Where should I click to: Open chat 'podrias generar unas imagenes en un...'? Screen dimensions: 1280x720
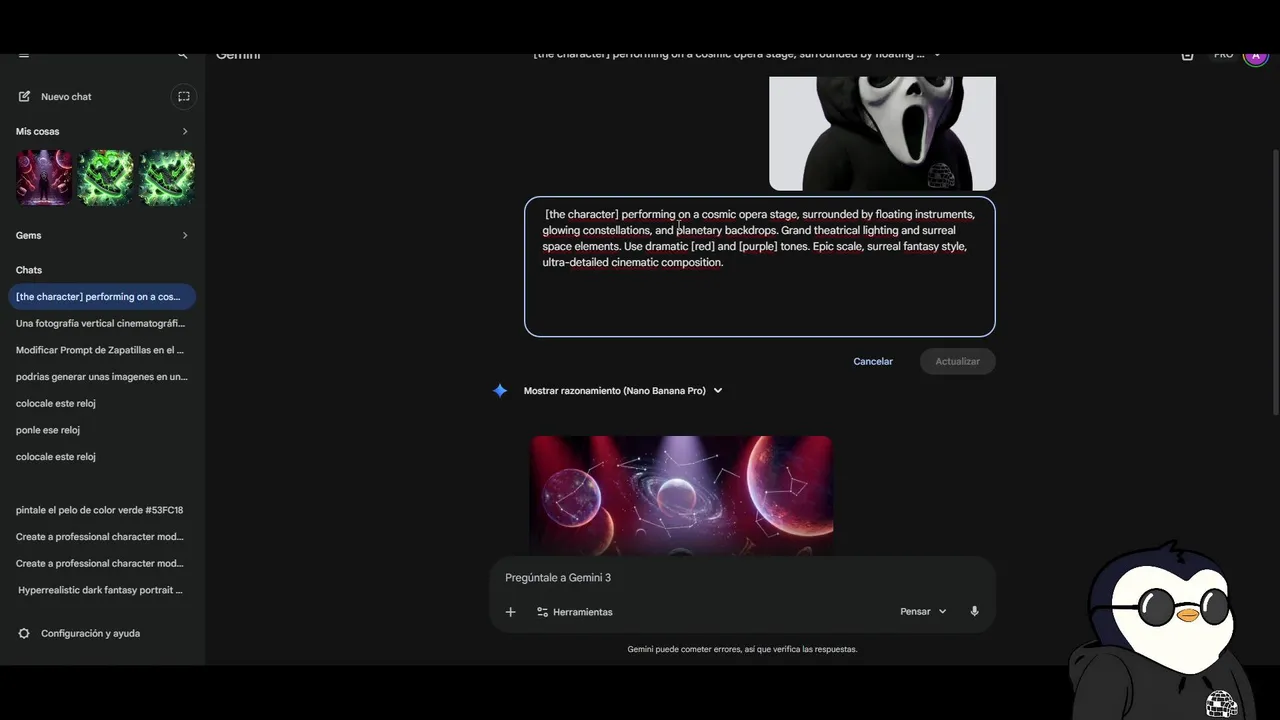[102, 377]
